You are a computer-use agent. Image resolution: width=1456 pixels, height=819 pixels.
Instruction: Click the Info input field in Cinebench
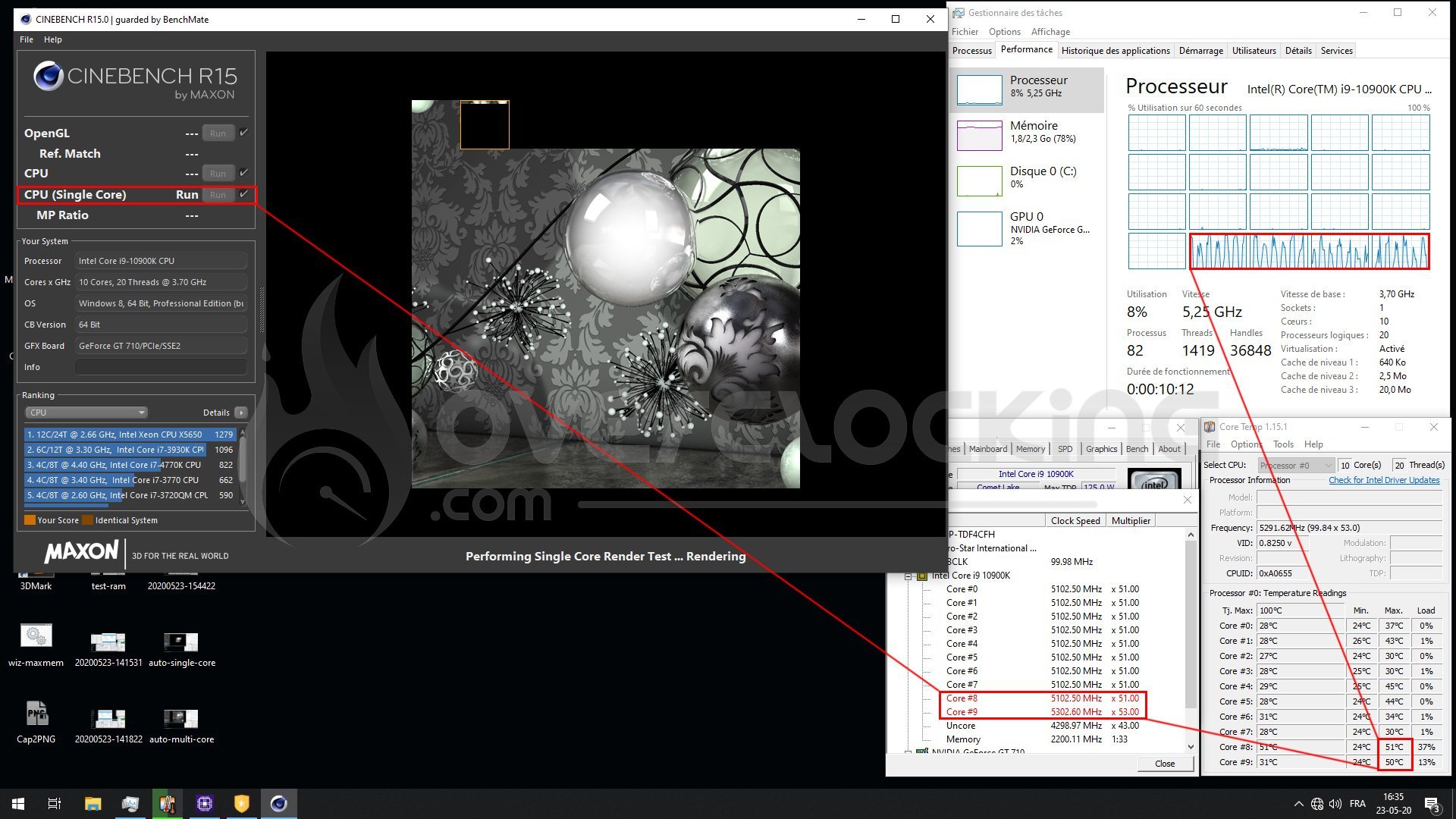161,367
